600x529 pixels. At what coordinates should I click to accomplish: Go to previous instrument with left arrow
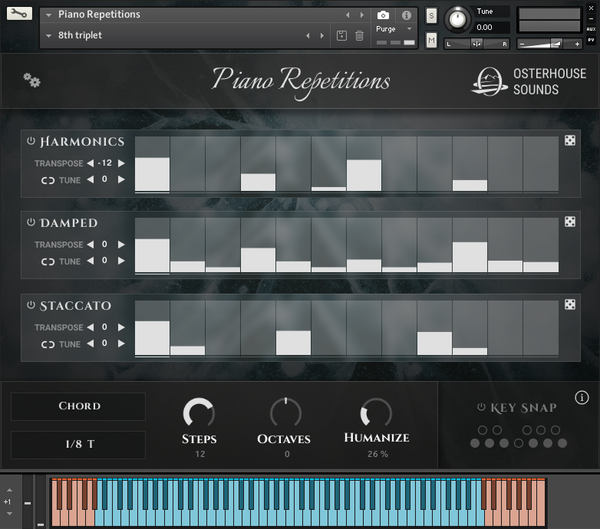coord(347,15)
